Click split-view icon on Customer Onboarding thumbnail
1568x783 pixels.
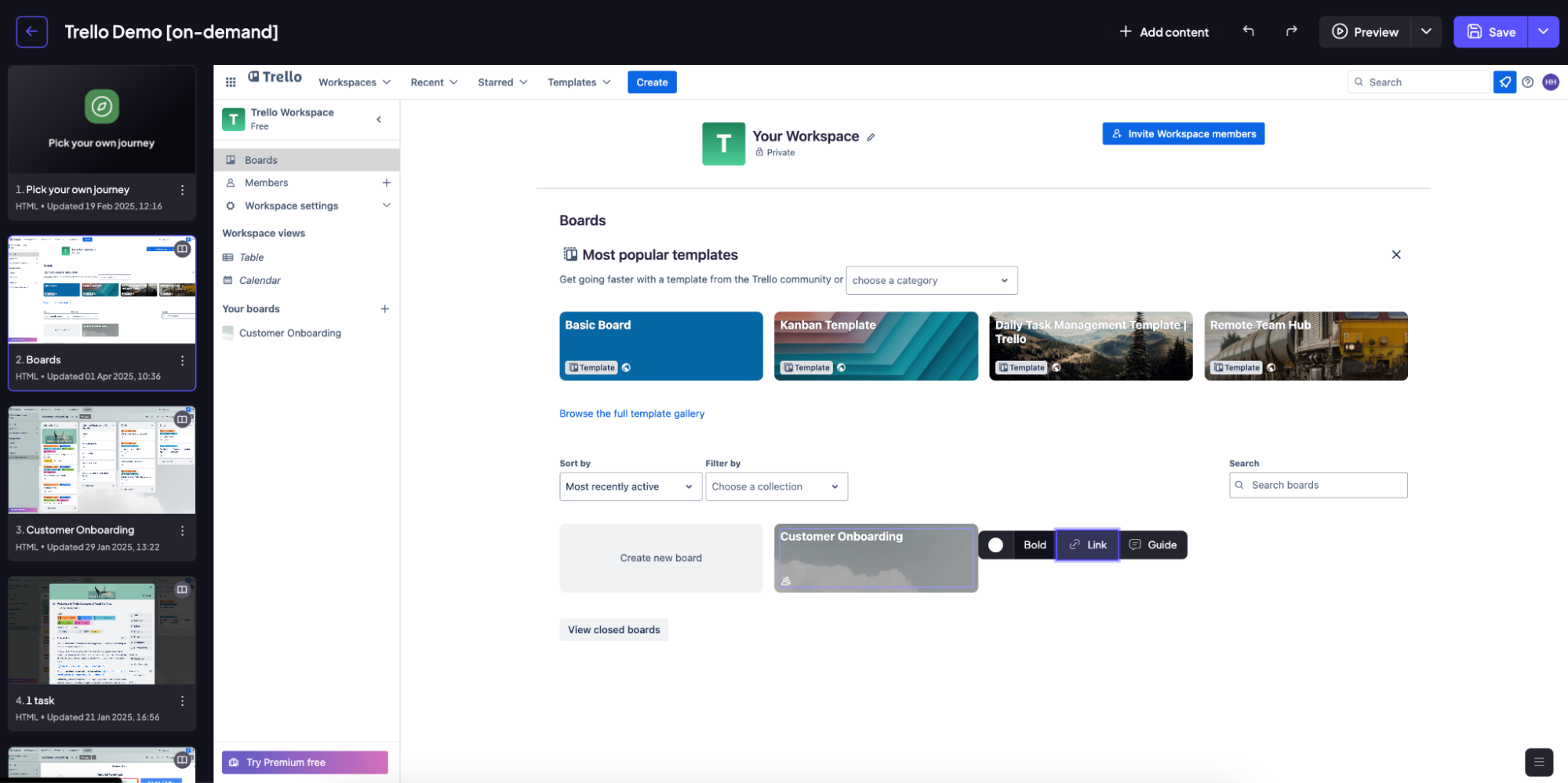[x=182, y=419]
